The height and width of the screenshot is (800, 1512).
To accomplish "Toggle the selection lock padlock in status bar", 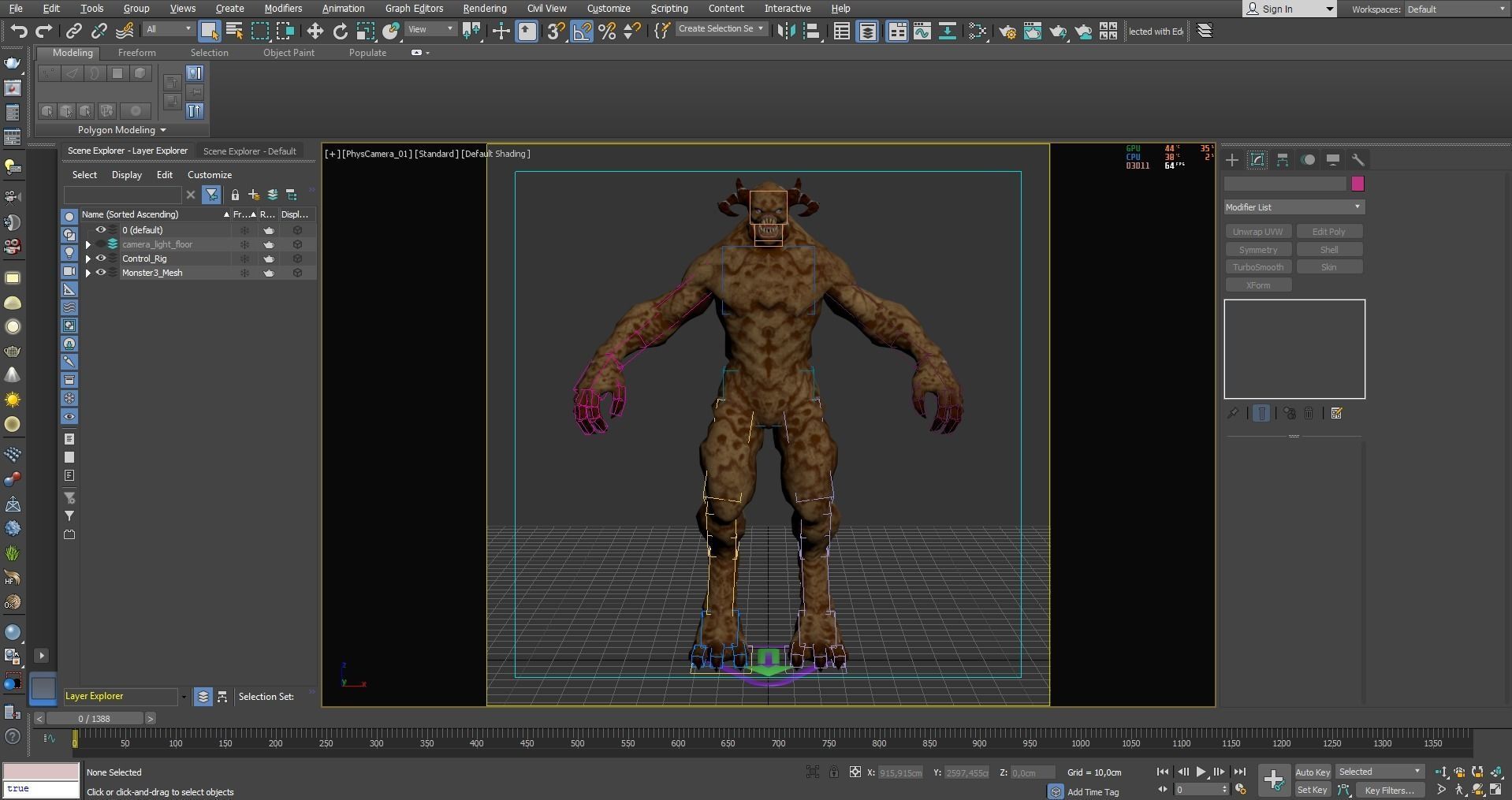I will pyautogui.click(x=834, y=772).
